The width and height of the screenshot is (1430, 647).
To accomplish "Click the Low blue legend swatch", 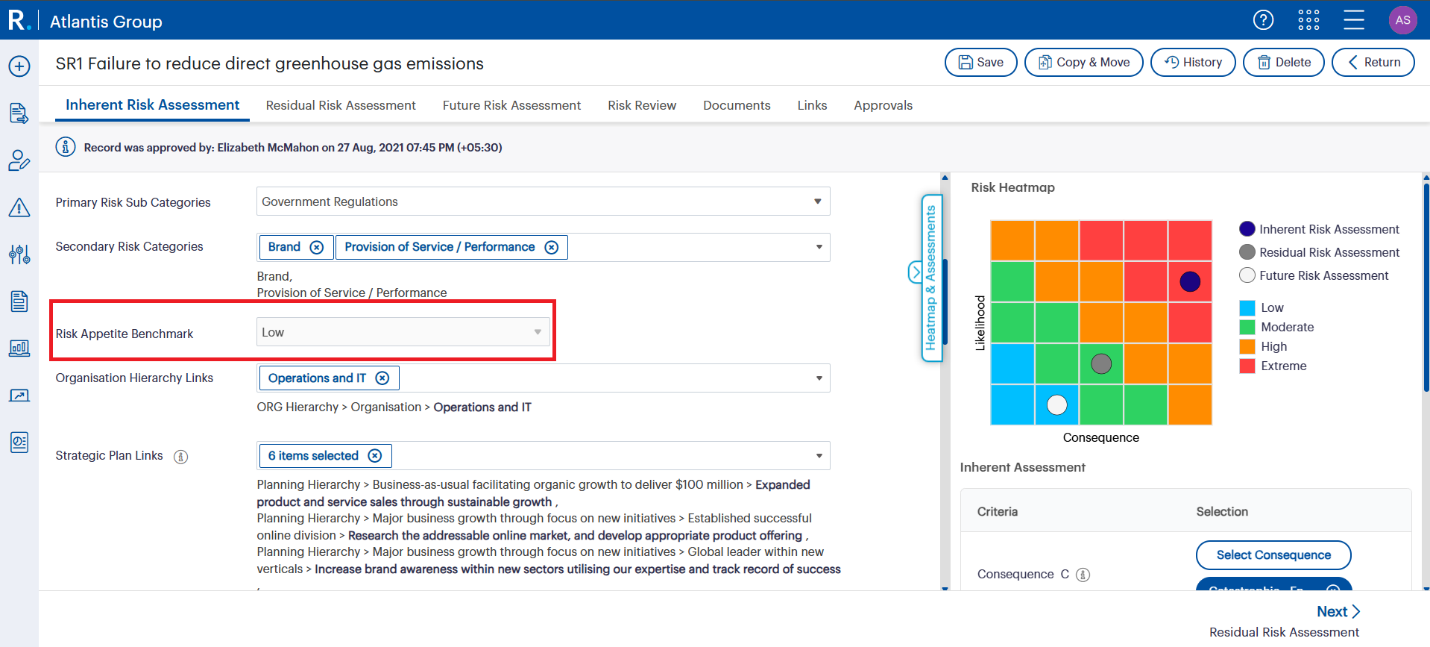I will (1246, 308).
